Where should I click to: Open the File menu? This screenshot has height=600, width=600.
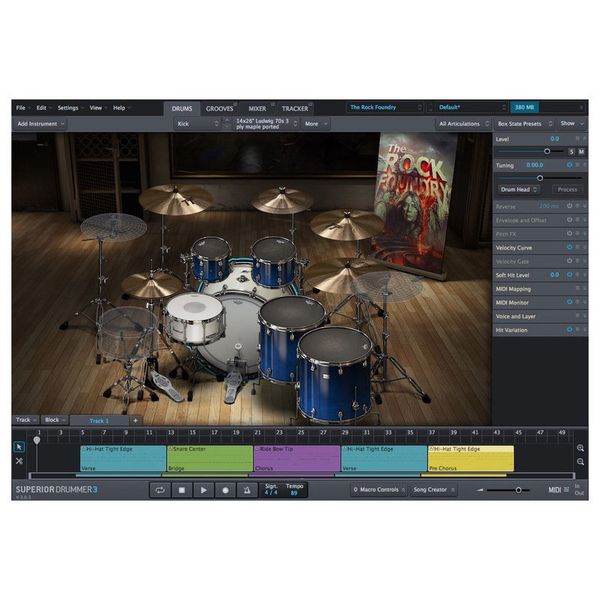(x=23, y=108)
